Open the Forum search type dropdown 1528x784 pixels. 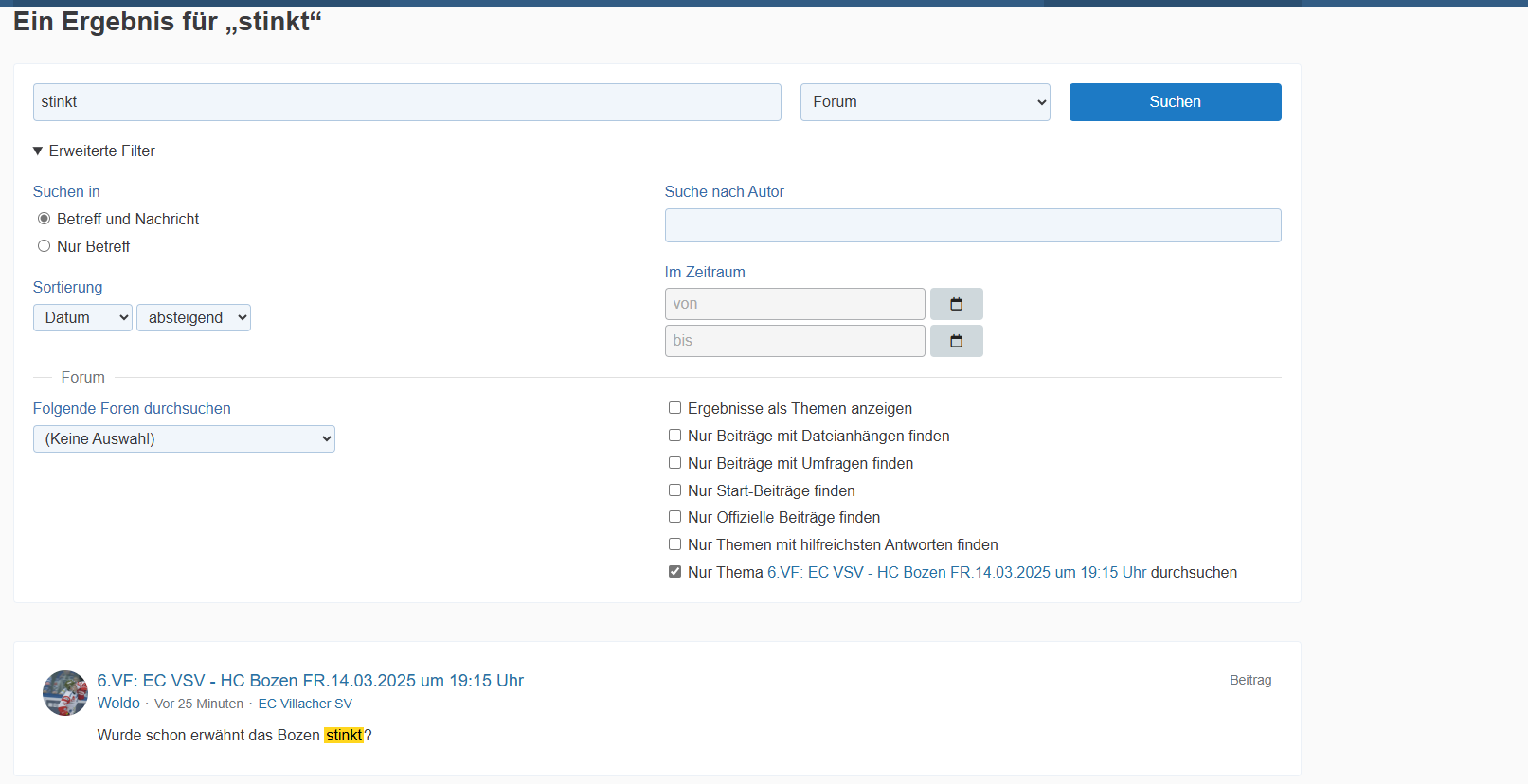tap(925, 102)
